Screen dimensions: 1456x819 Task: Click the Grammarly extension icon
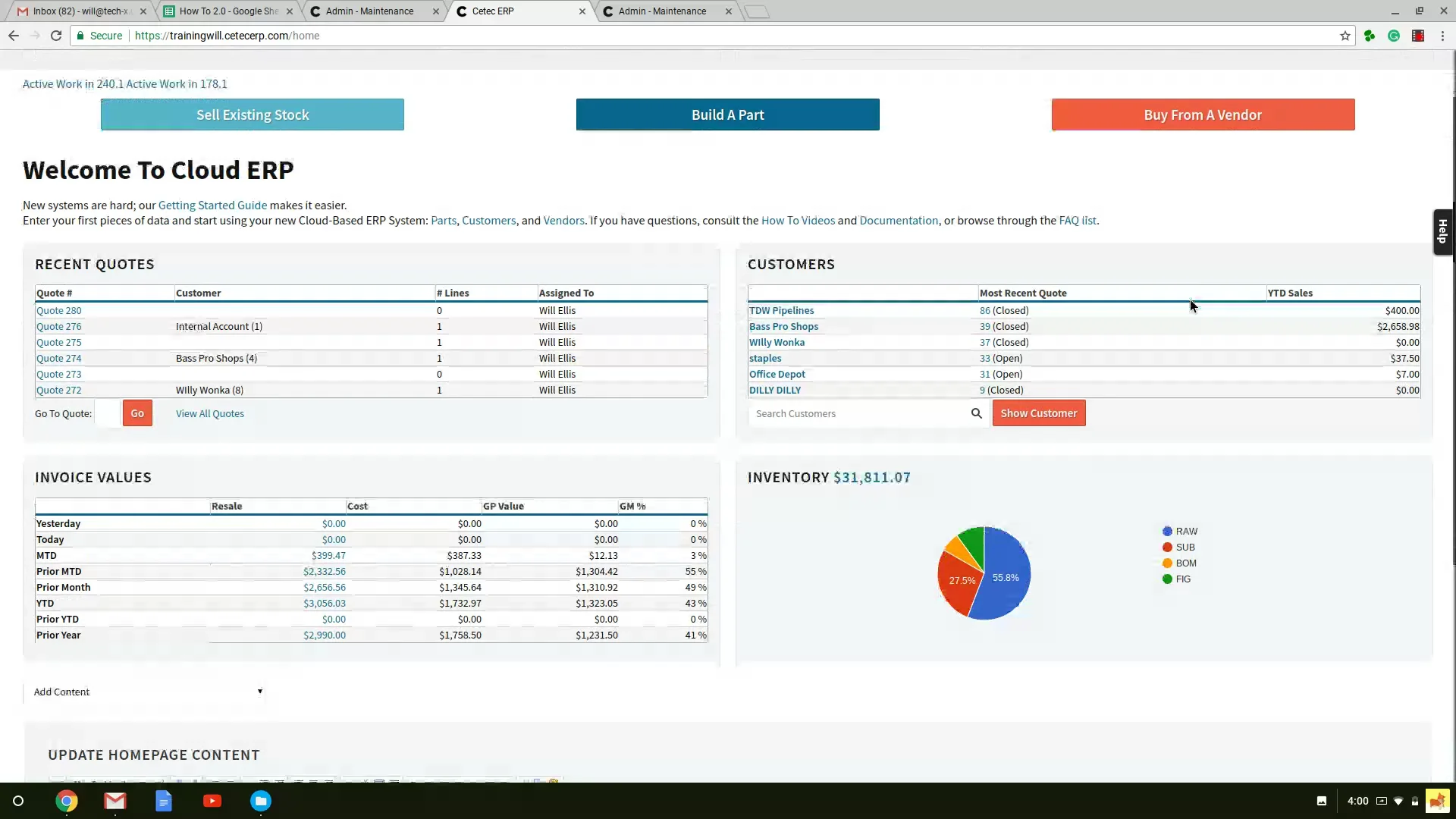coord(1395,36)
